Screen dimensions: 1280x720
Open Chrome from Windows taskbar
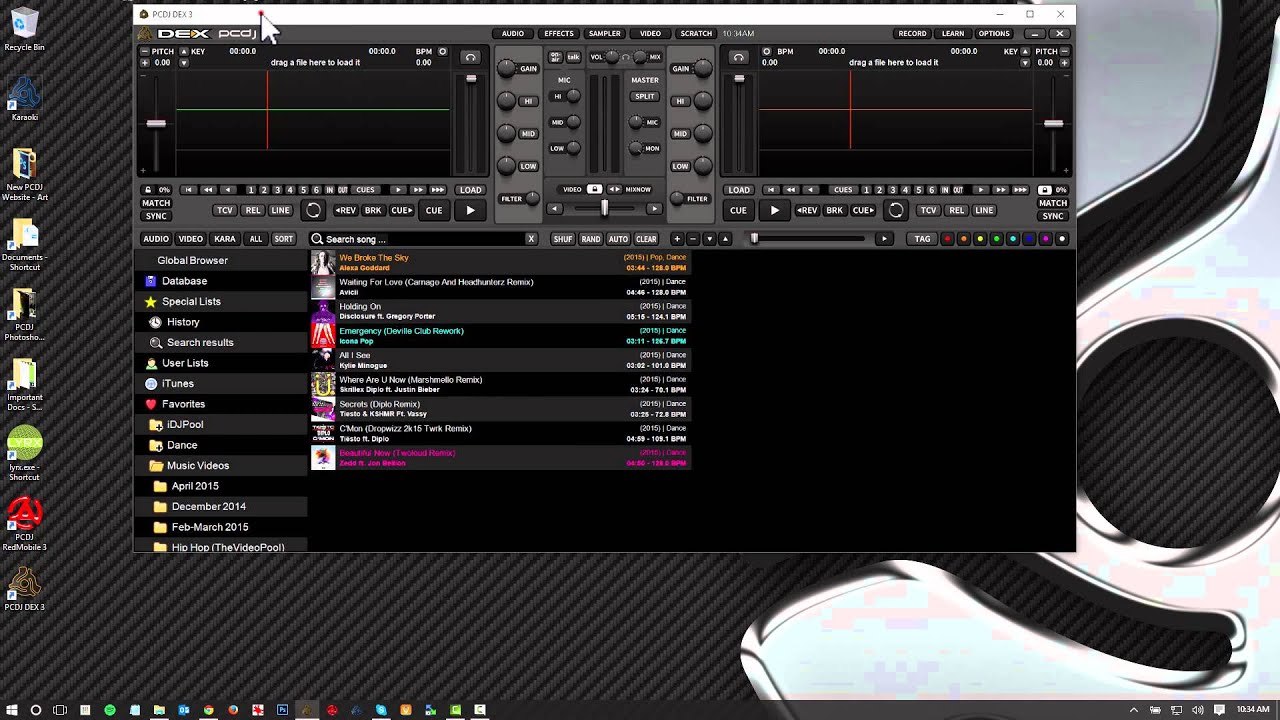click(x=208, y=710)
